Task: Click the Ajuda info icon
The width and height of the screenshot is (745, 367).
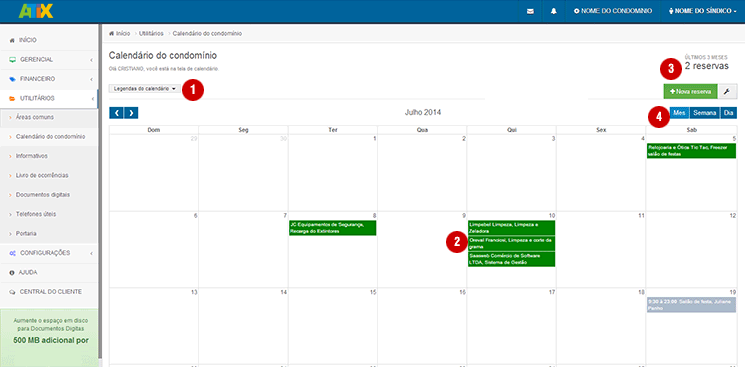Action: 12,273
